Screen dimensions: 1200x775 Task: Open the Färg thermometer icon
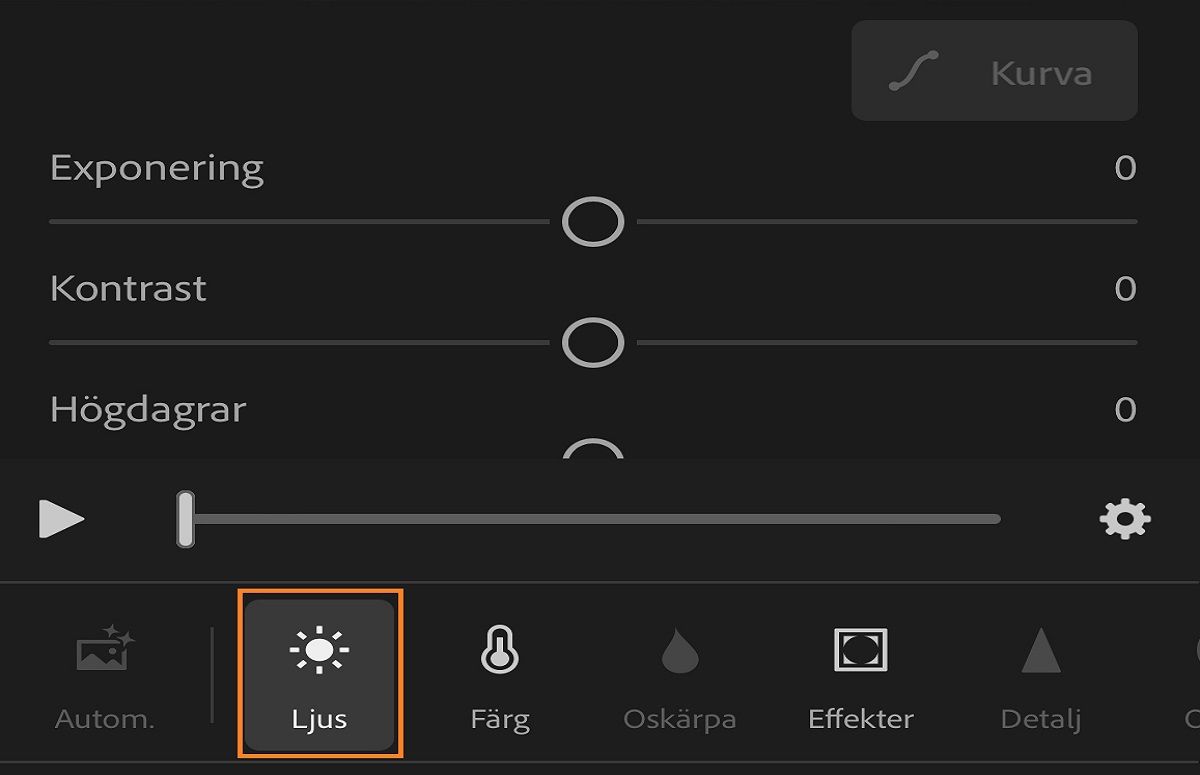(x=499, y=651)
